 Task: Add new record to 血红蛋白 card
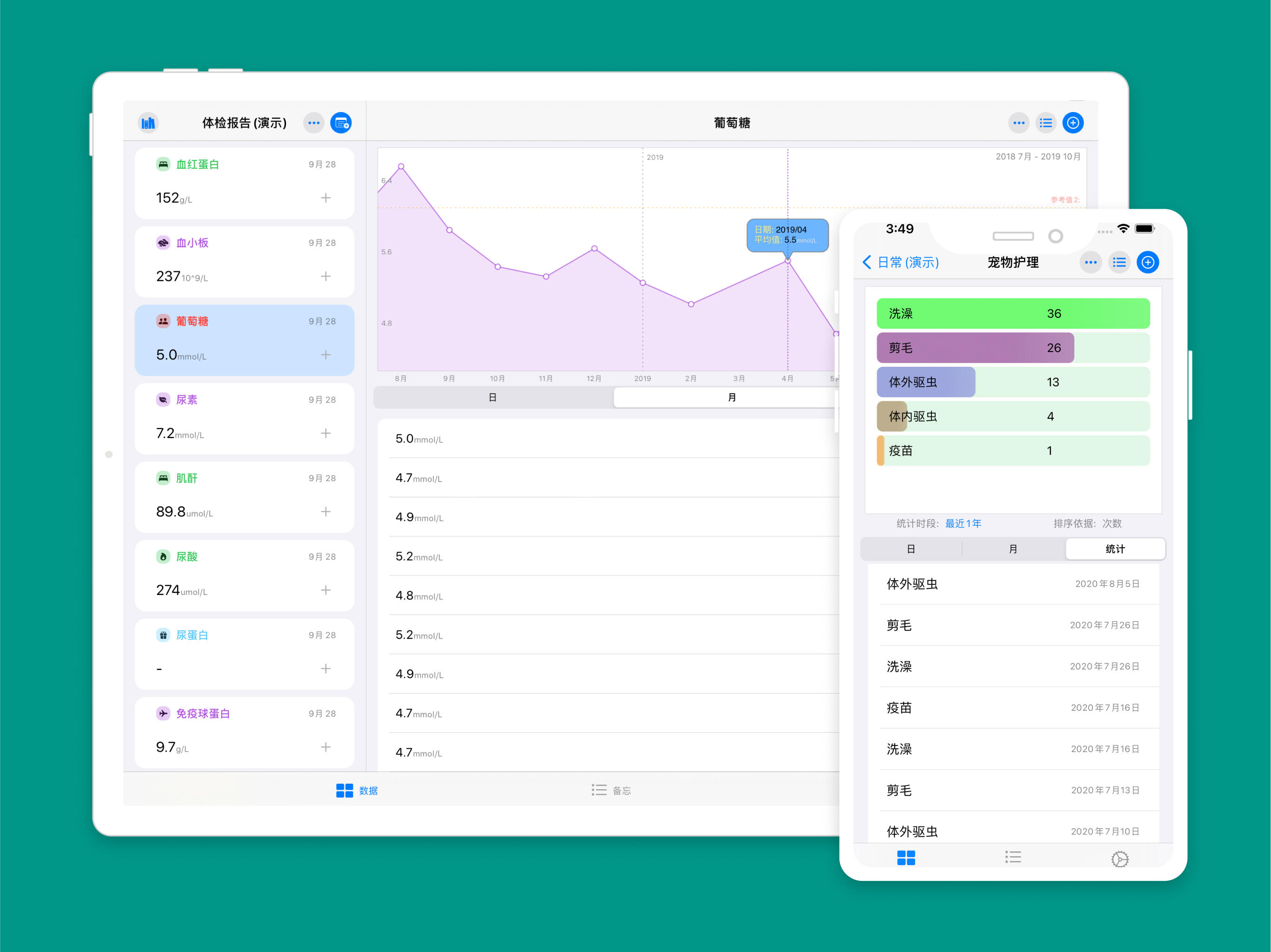tap(325, 198)
